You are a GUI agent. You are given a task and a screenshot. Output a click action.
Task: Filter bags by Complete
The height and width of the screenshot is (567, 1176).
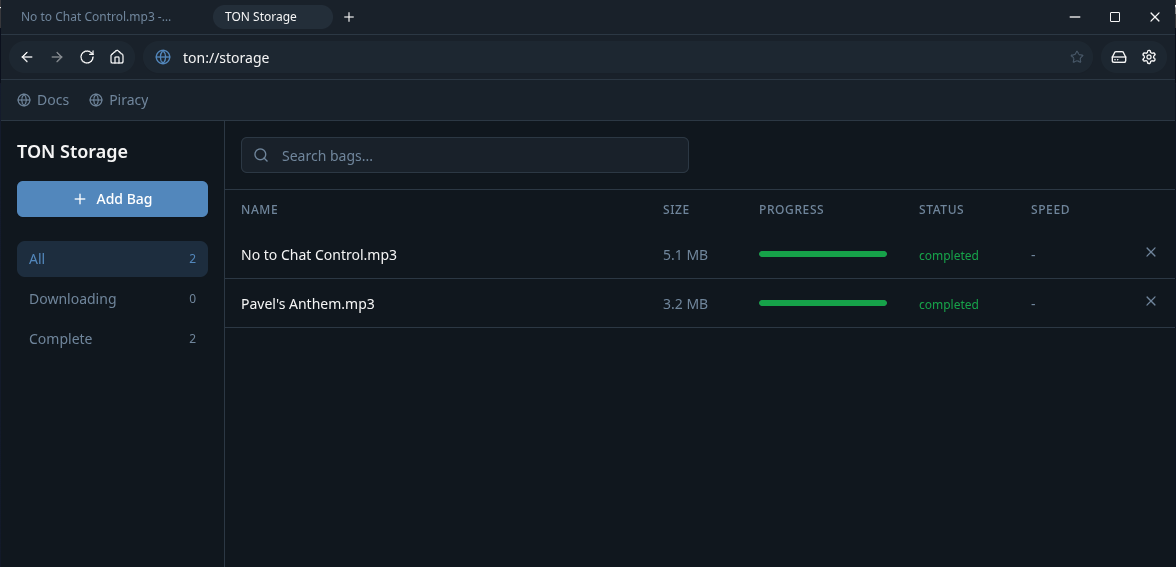pyautogui.click(x=112, y=339)
